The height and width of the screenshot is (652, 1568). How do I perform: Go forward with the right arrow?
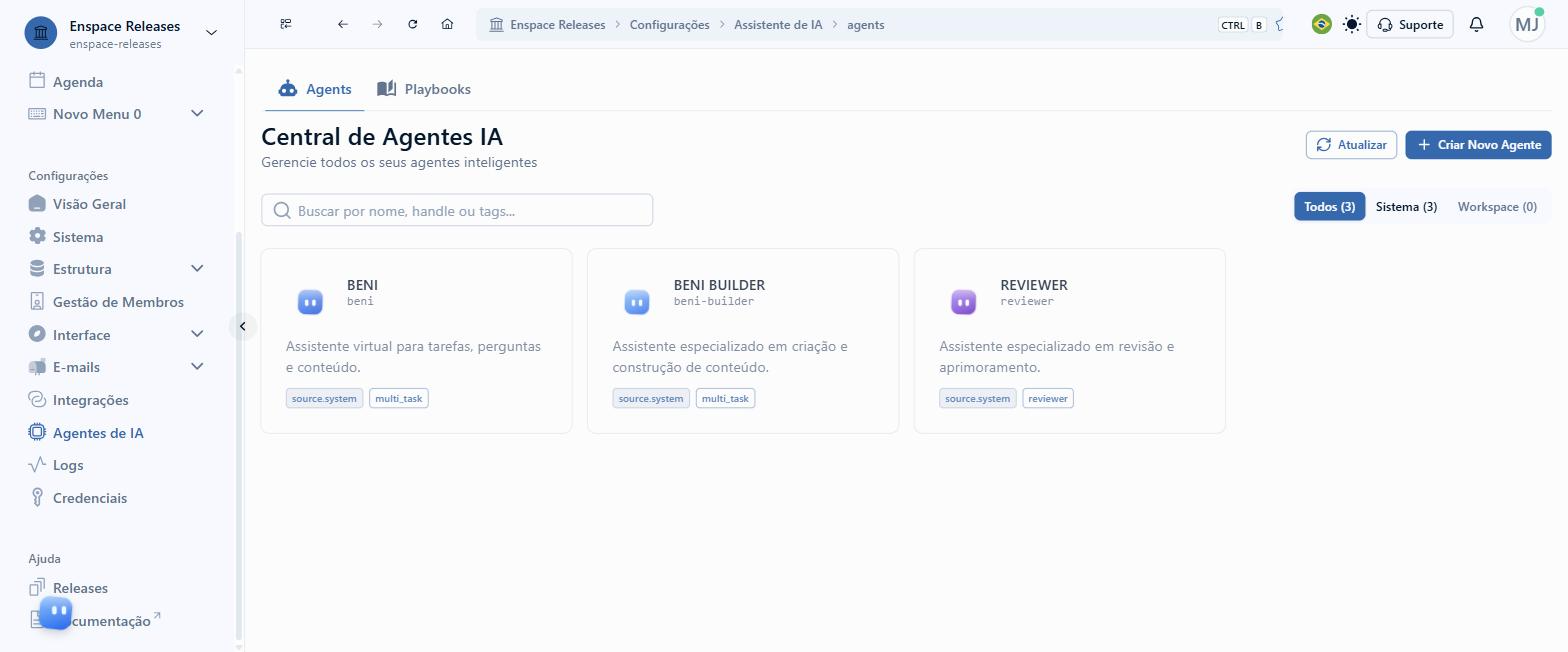[377, 24]
